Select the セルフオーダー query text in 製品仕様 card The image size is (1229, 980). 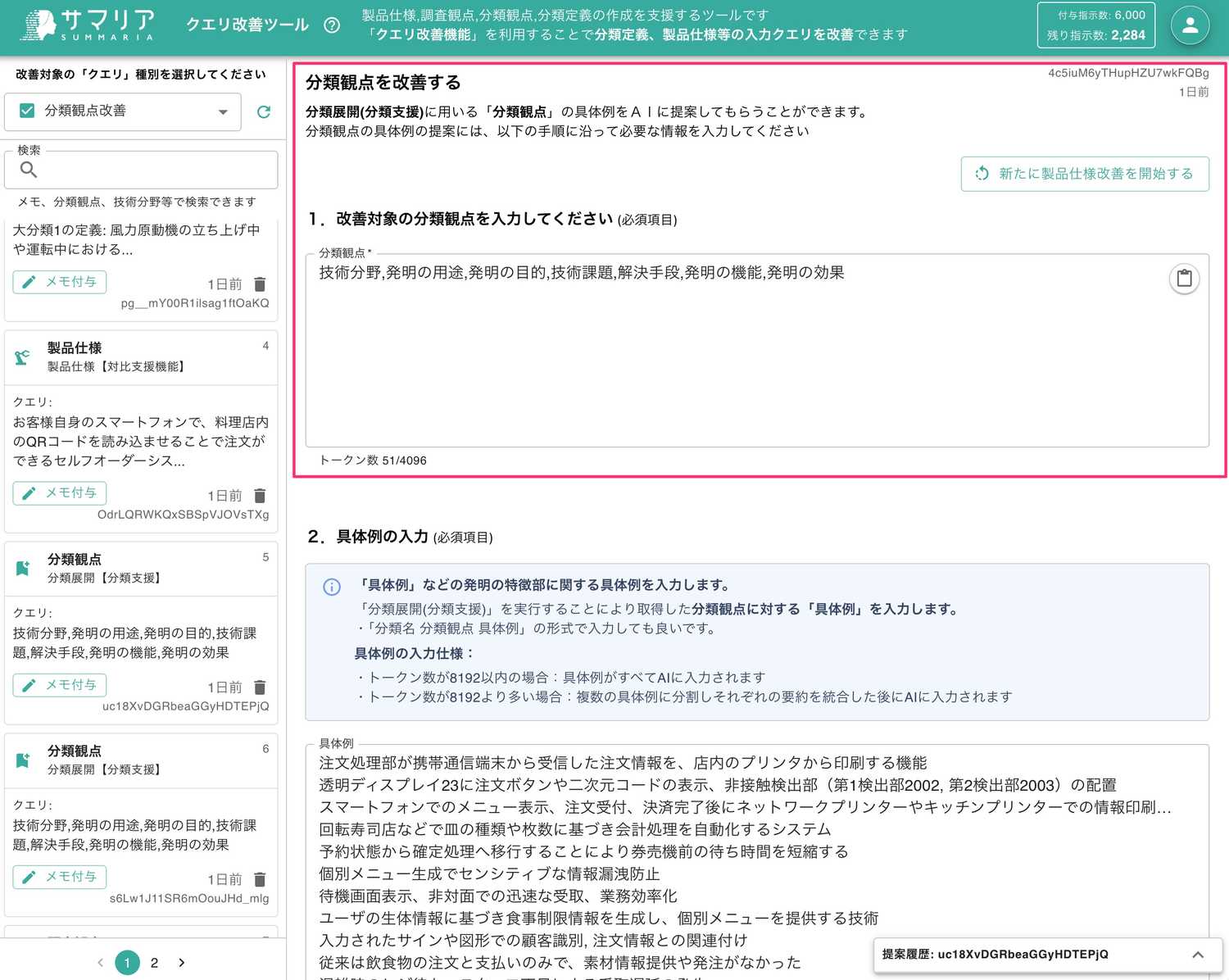tap(140, 442)
